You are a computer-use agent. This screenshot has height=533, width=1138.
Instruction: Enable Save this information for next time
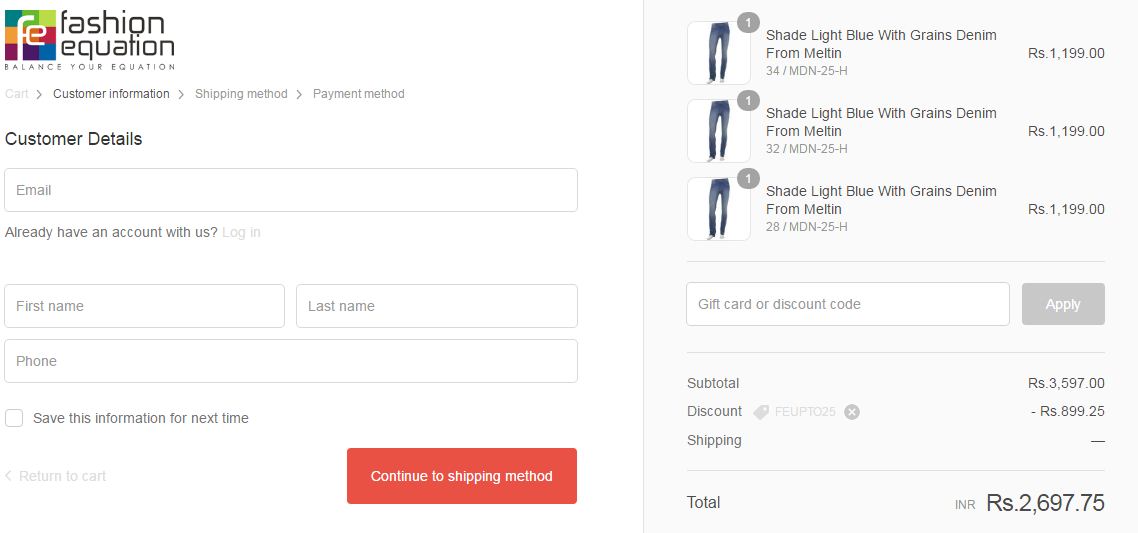click(x=14, y=418)
